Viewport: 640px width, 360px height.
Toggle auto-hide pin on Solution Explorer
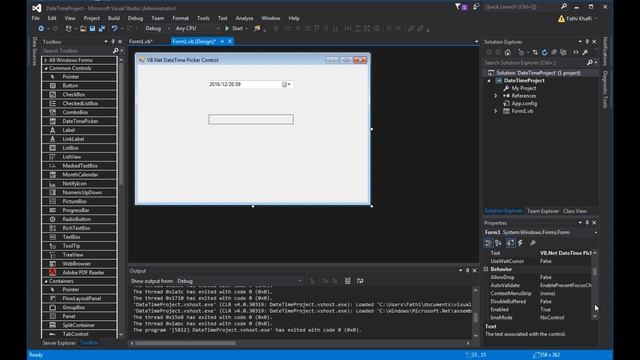click(x=587, y=42)
